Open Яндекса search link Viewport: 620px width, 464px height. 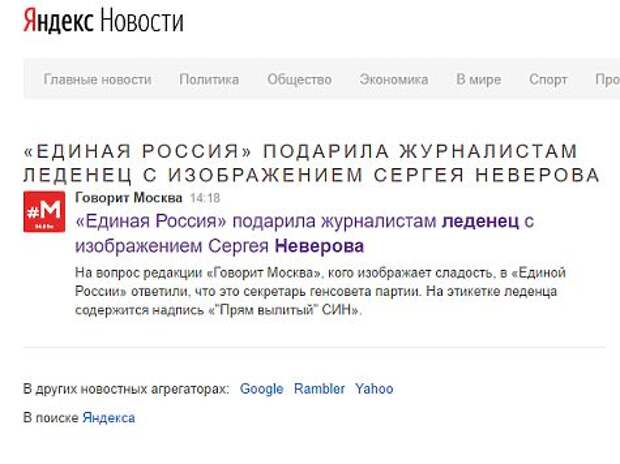point(109,418)
